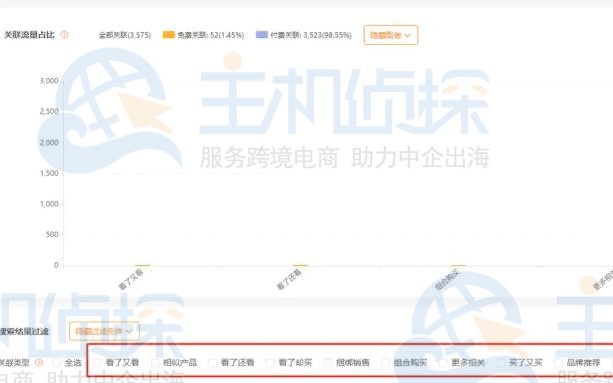Check the 捆绑销售 checkbox

(328, 363)
